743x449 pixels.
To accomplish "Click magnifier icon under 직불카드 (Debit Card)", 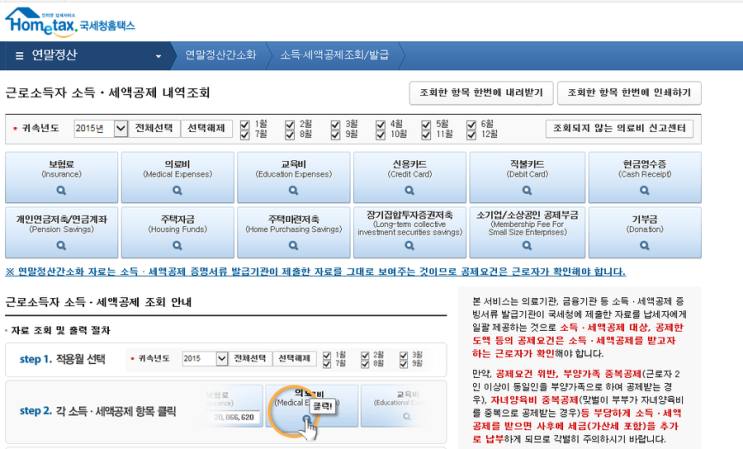I will point(527,190).
